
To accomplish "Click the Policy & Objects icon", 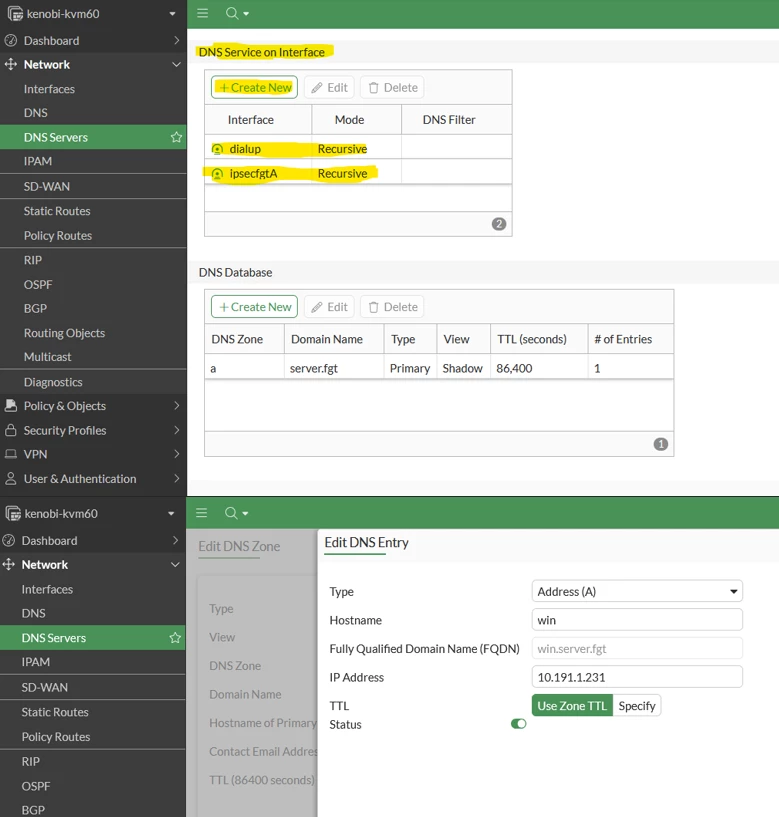I will pyautogui.click(x=10, y=406).
